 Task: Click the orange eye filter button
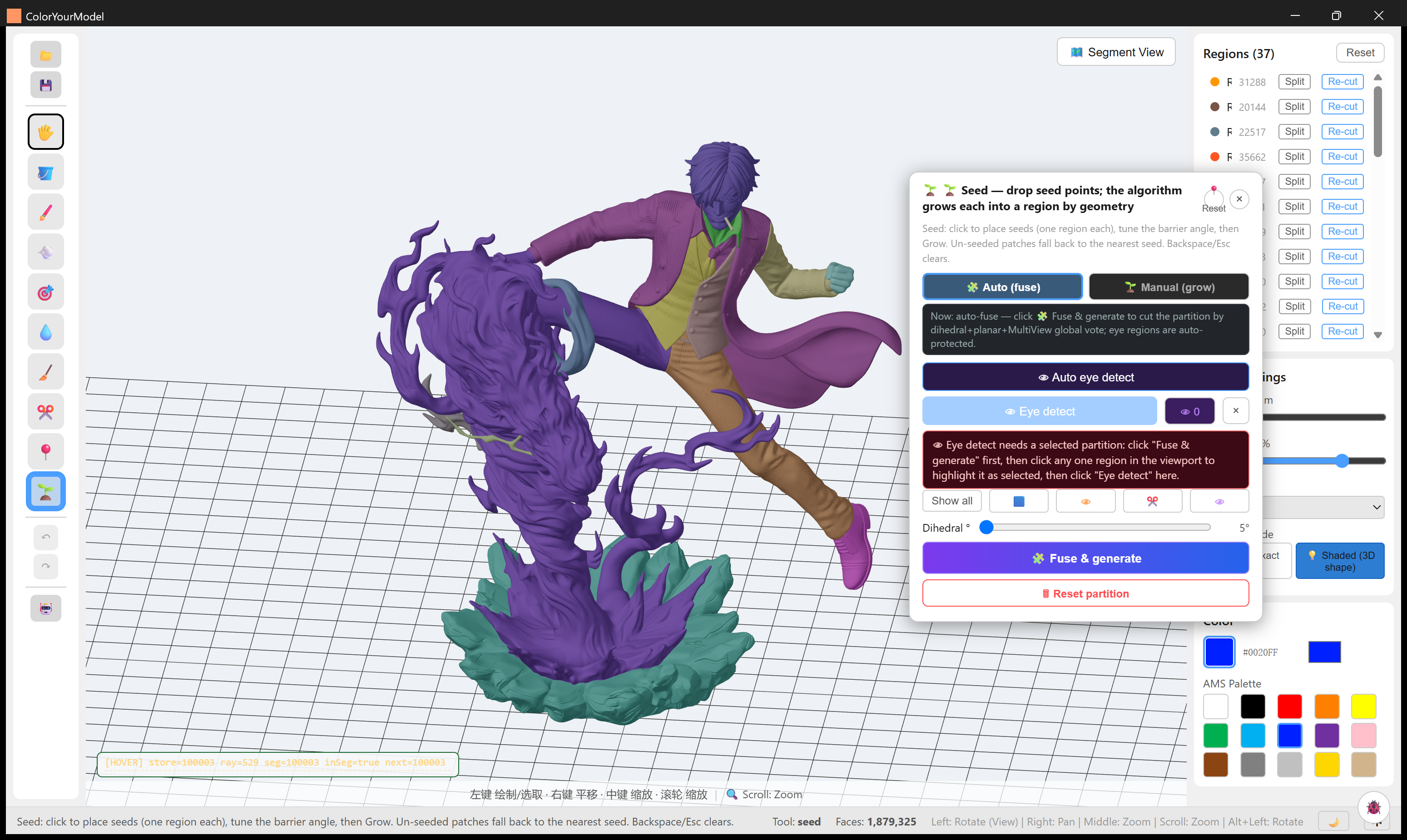(x=1085, y=501)
